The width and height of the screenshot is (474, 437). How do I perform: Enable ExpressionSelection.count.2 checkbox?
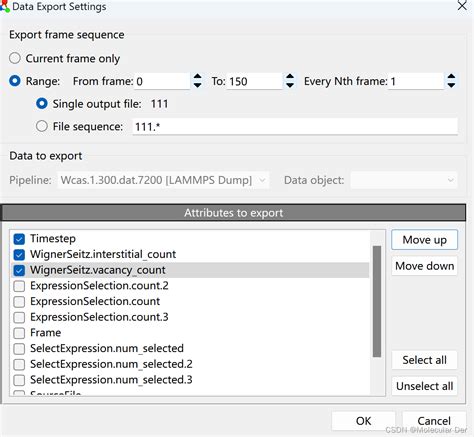[19, 286]
